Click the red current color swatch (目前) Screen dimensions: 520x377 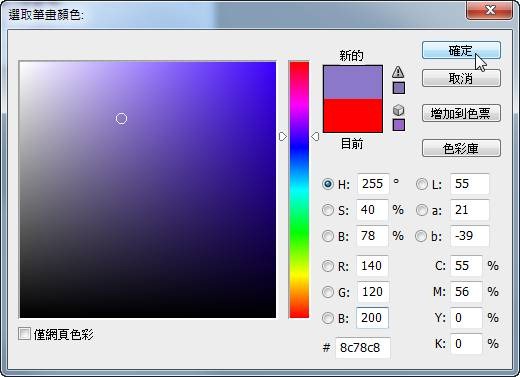click(x=353, y=115)
